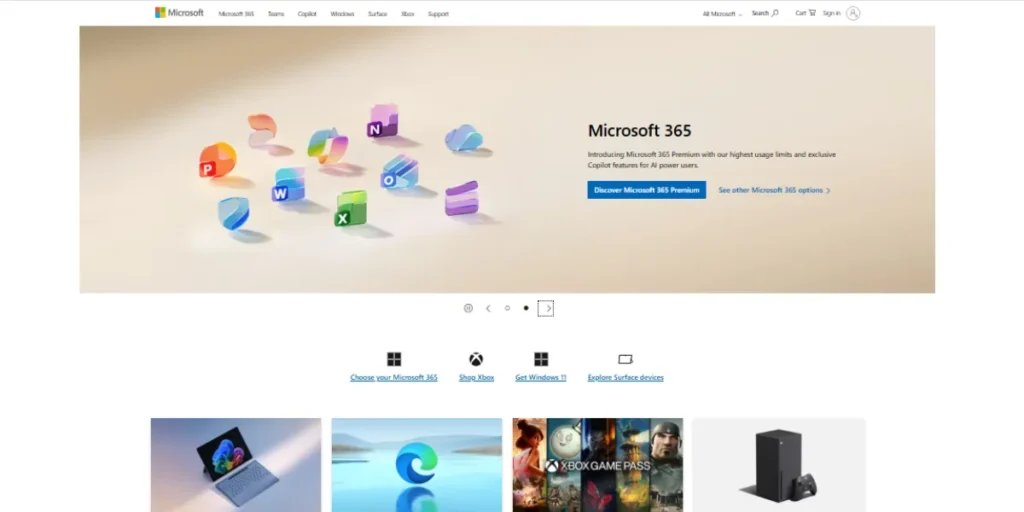Open the search magnifier icon
Screen dimensions: 1024x512
775,13
